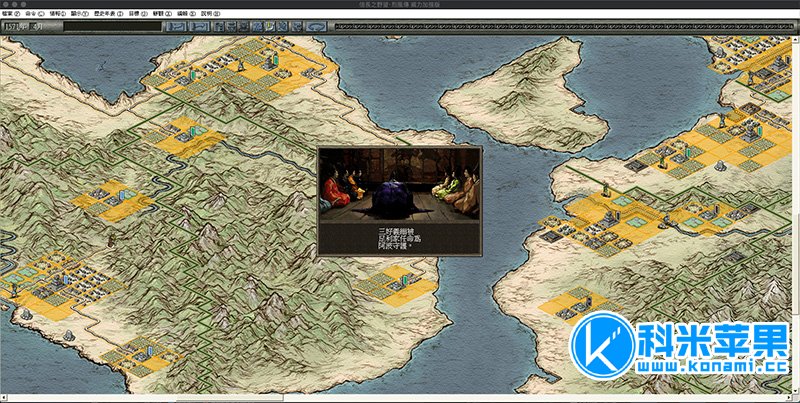Click the vertical scrollbar on the right edge

796,217
